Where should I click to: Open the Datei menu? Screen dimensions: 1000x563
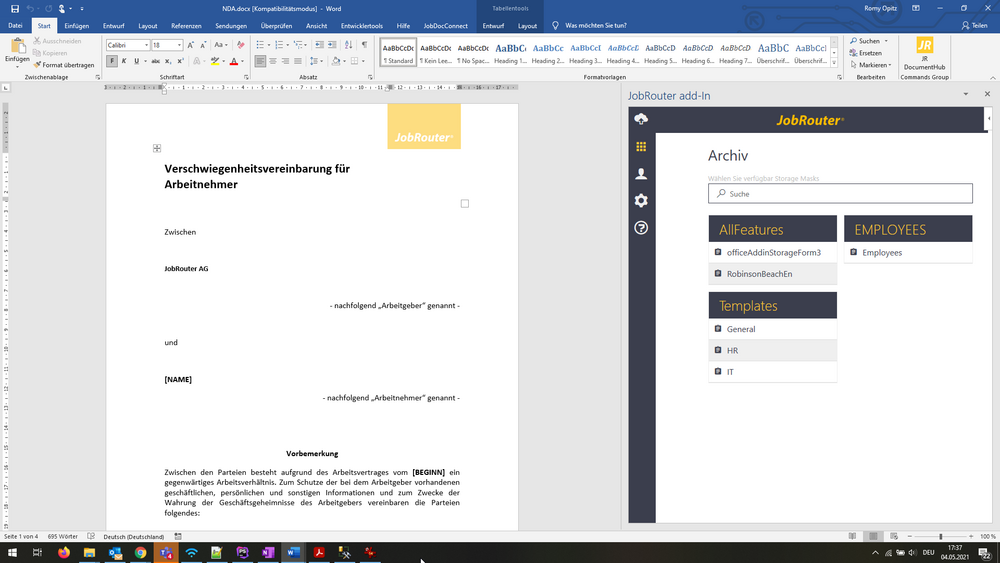point(15,26)
